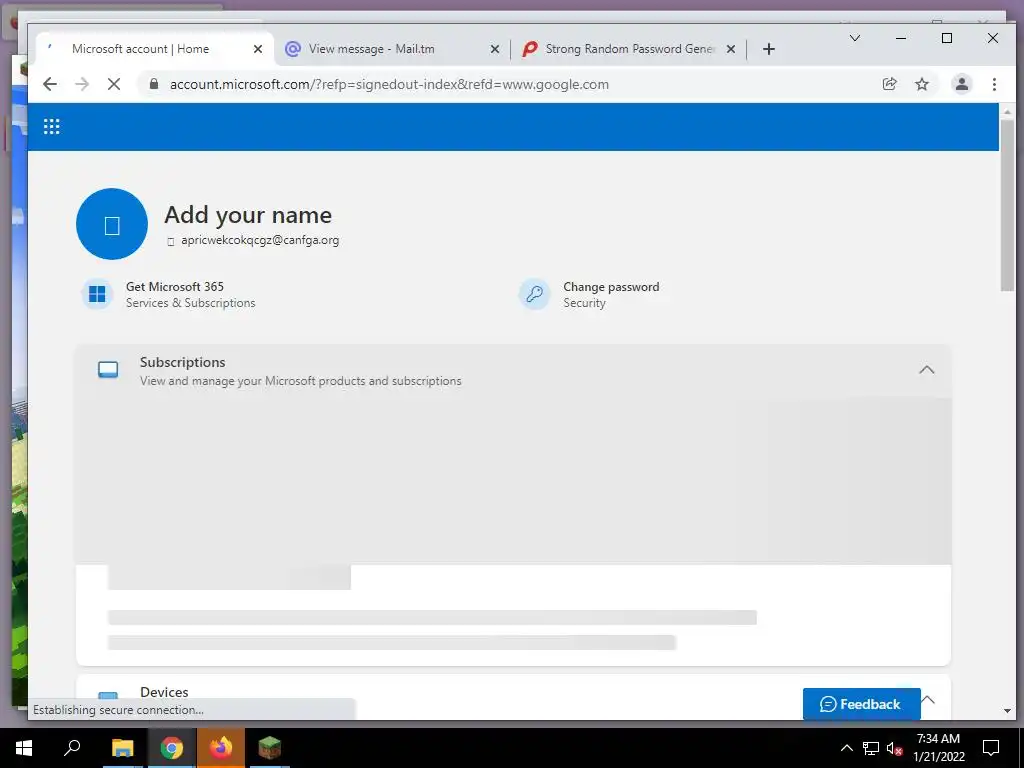
Task: Open the notification center icon
Action: [x=991, y=748]
